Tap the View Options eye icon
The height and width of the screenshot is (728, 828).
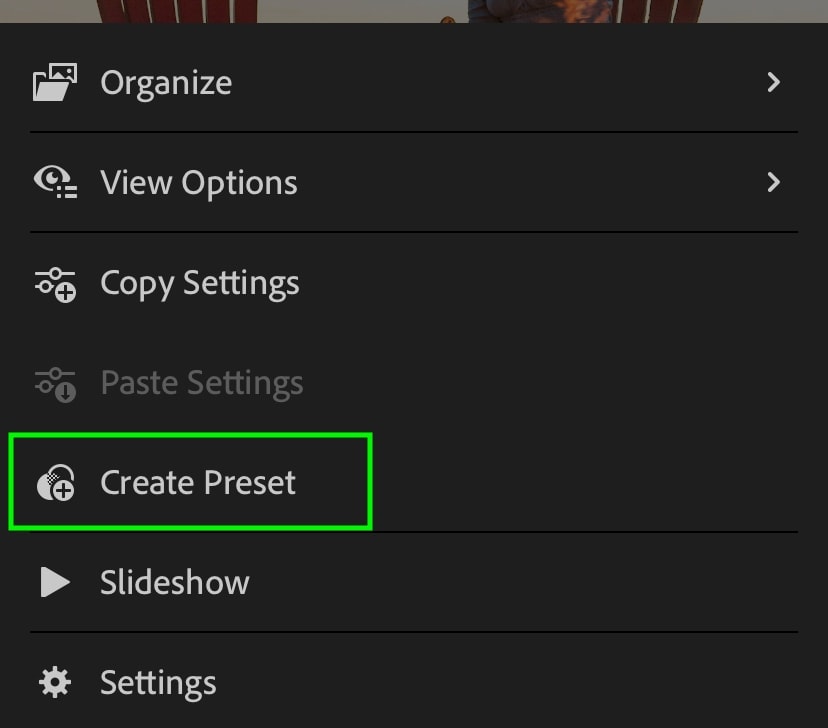click(55, 182)
